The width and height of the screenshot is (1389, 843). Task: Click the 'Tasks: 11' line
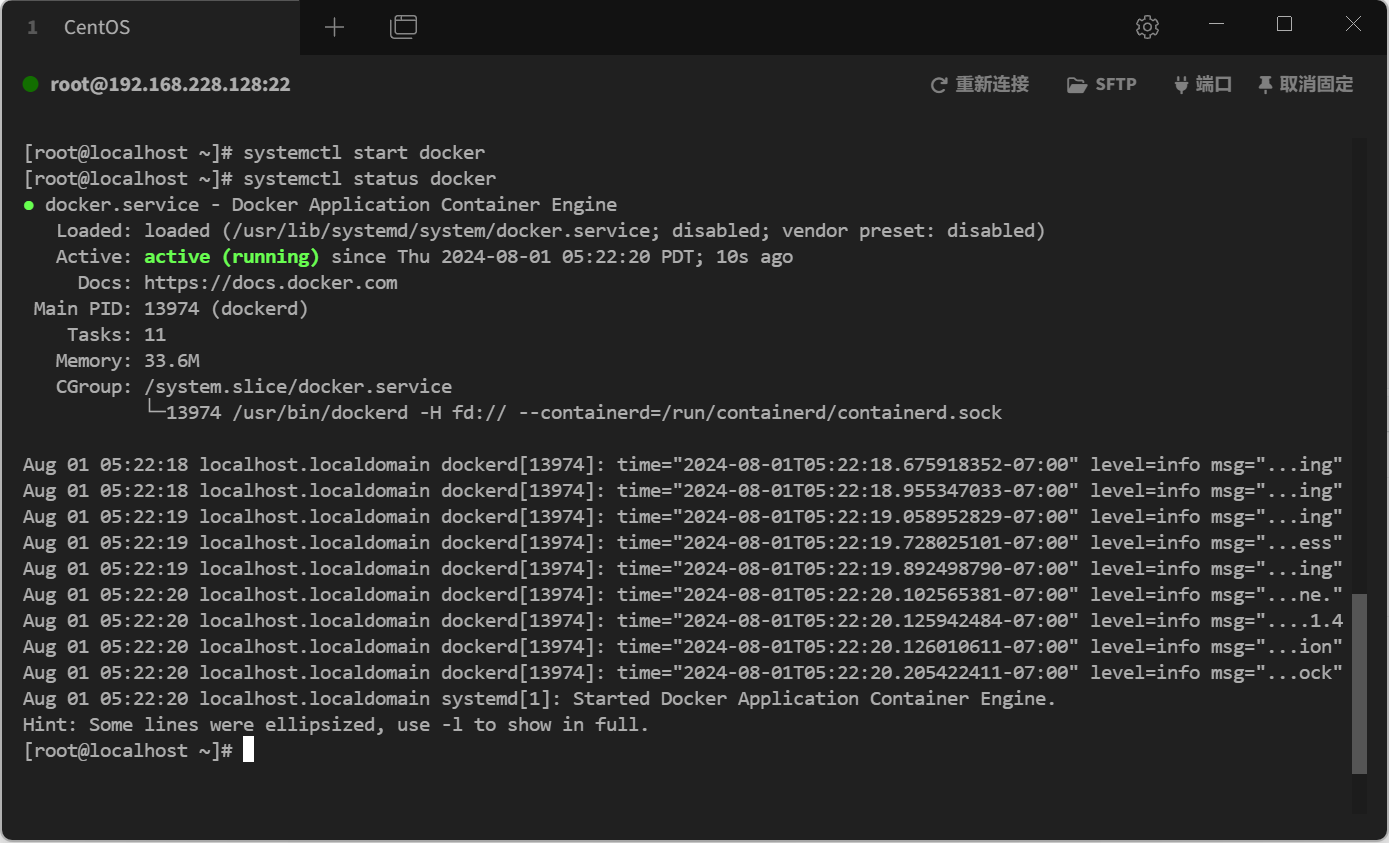[x=116, y=335]
